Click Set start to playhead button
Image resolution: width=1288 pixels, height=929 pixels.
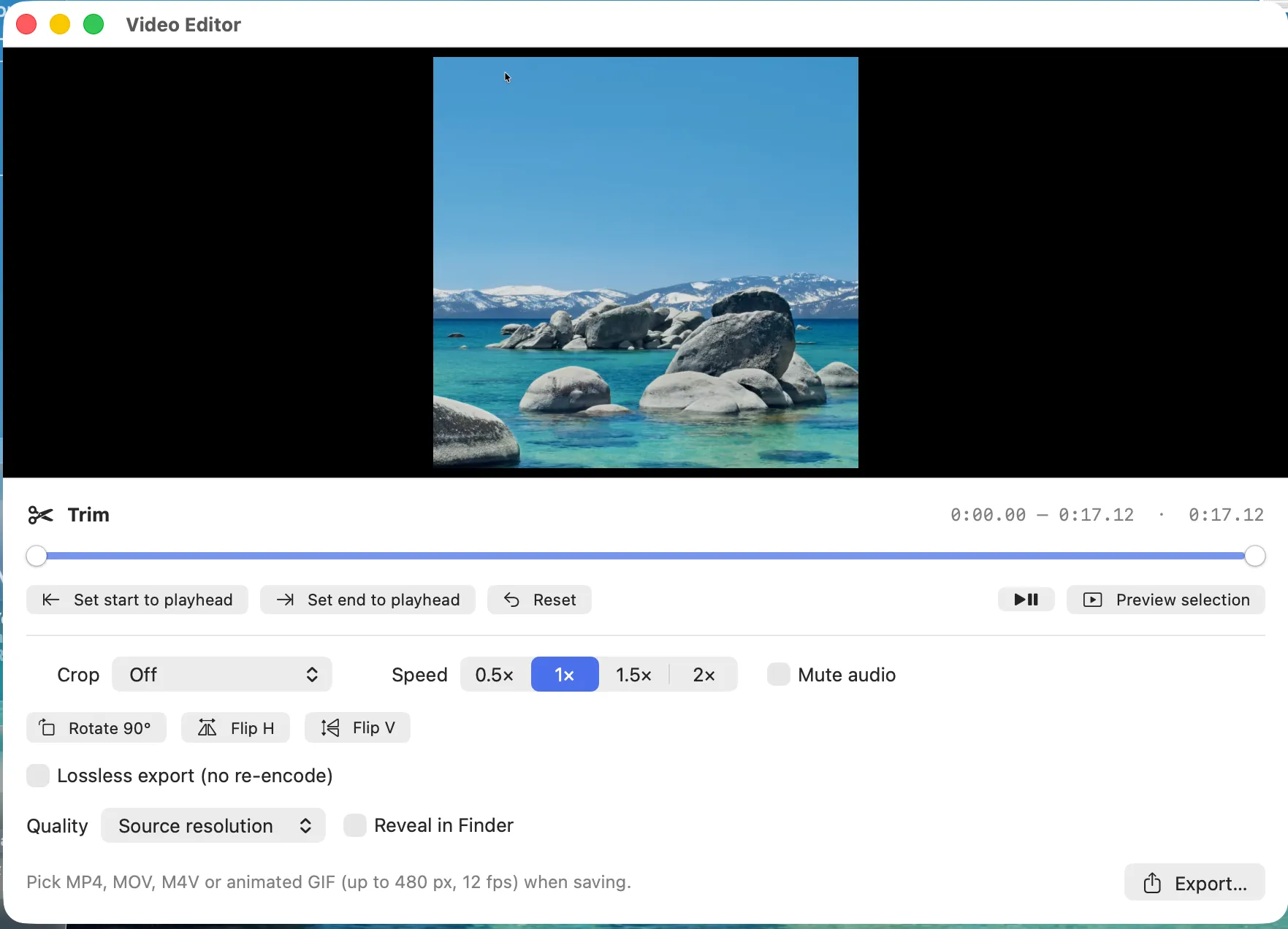137,600
